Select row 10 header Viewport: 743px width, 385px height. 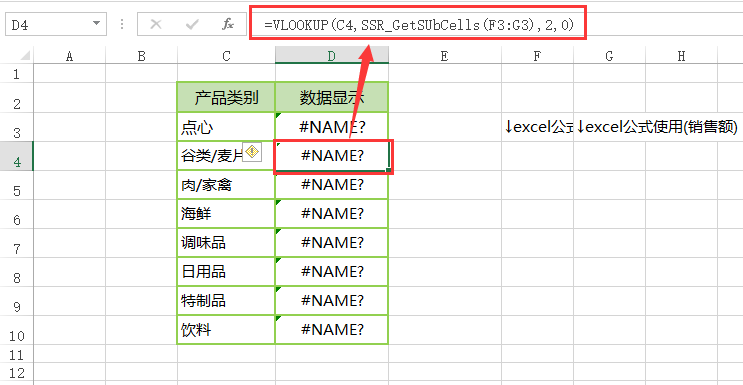(17, 330)
